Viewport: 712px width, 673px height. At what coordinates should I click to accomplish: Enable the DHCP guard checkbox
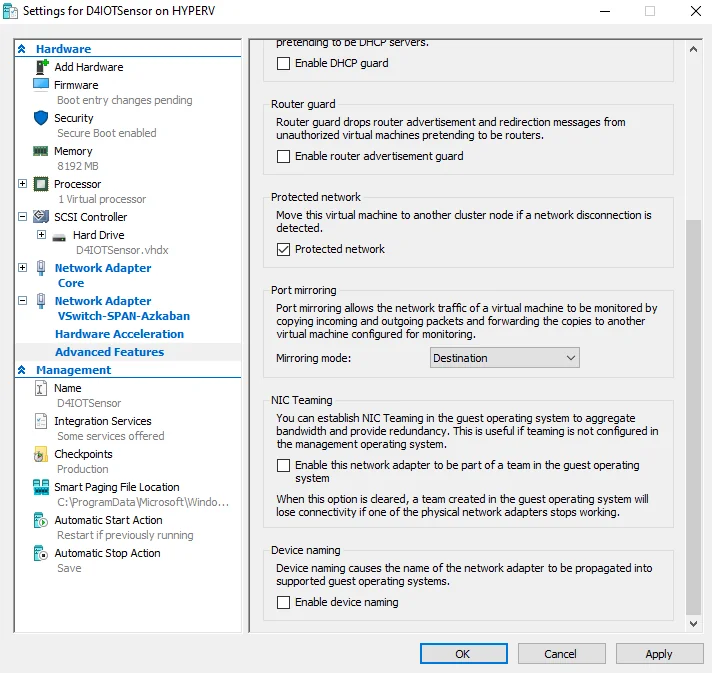point(284,63)
